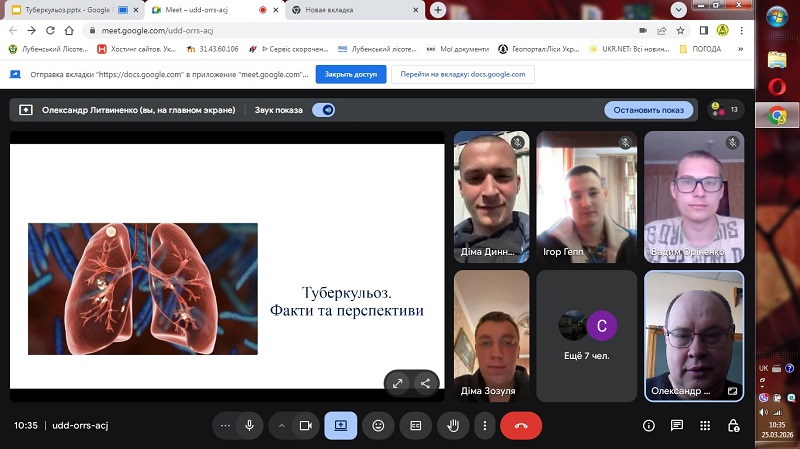Raise hand using the hand icon
The width and height of the screenshot is (800, 449).
453,425
